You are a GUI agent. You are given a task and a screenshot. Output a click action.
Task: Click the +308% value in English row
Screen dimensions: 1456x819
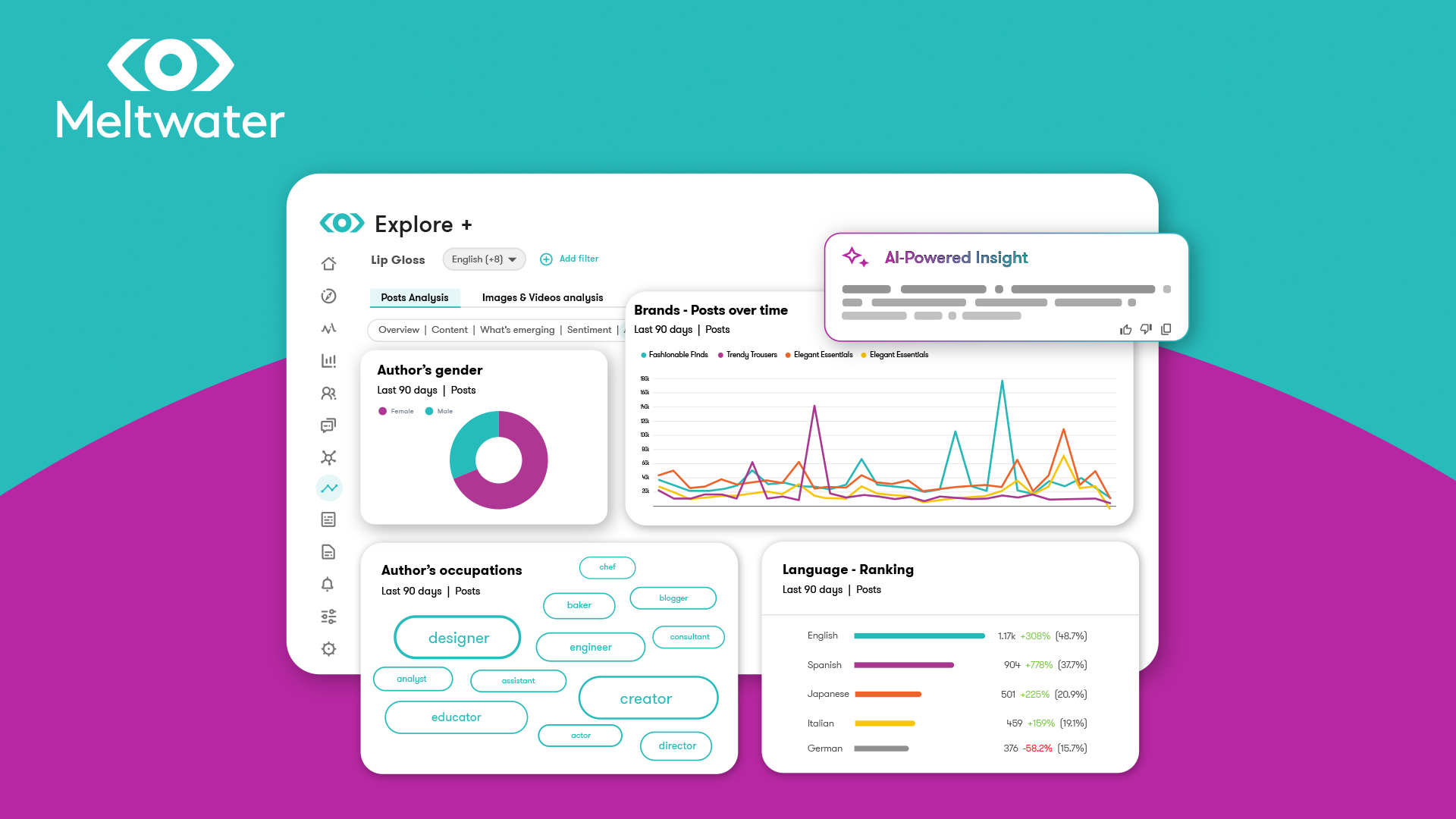tap(1035, 636)
